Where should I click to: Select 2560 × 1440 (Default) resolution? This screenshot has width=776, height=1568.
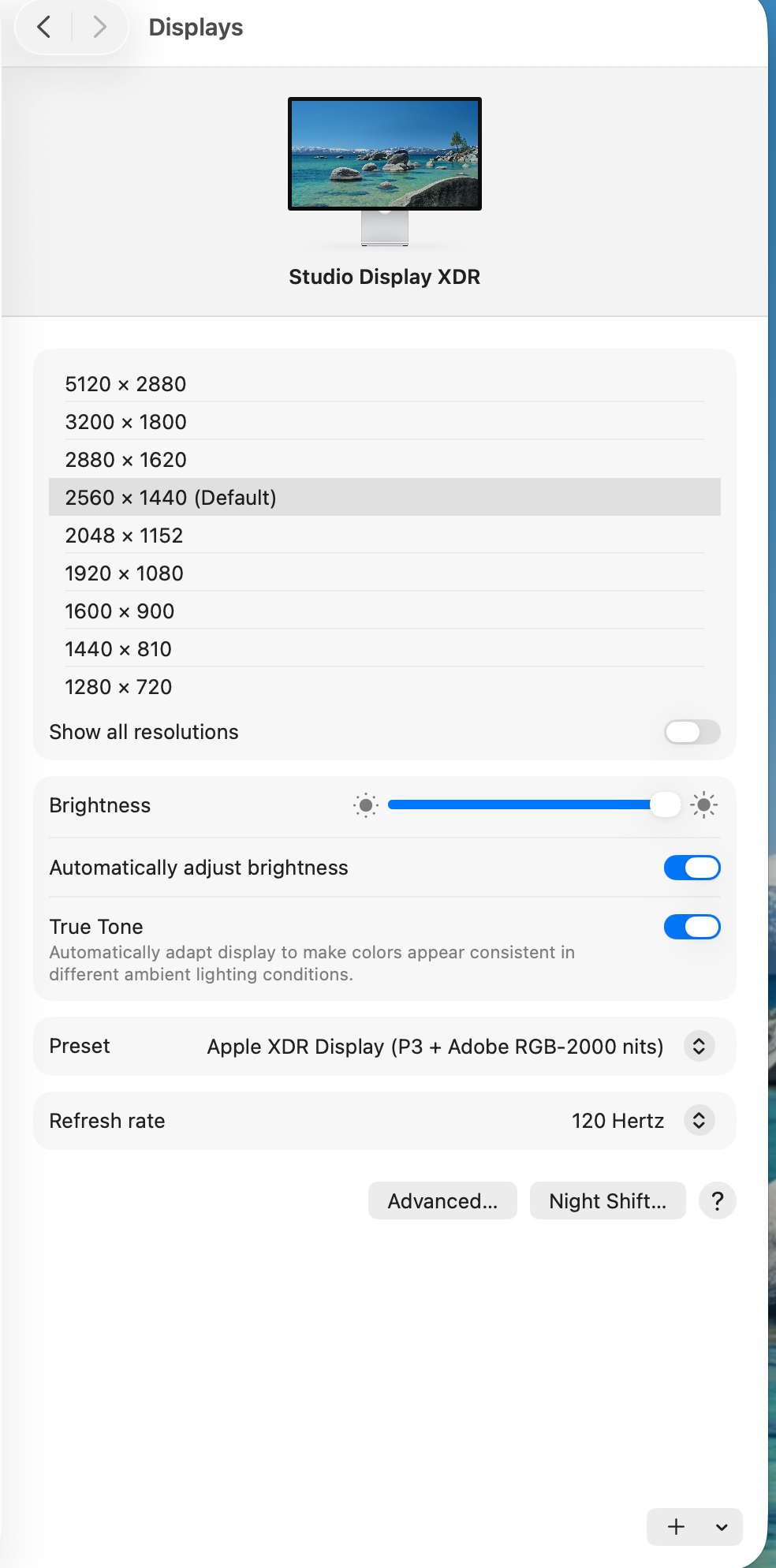pos(385,498)
